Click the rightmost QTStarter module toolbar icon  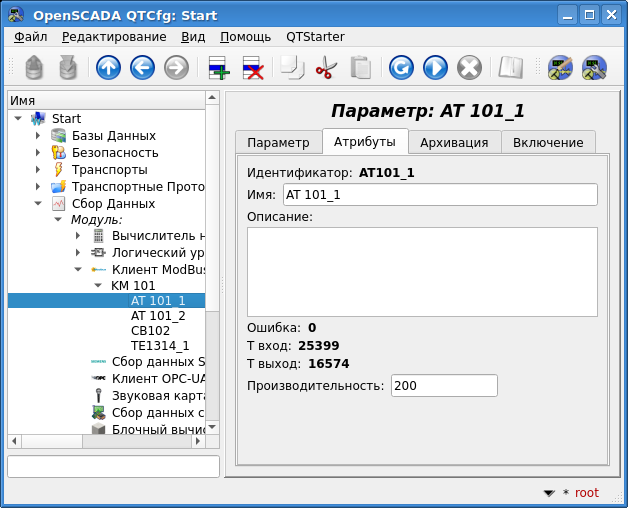pos(594,68)
